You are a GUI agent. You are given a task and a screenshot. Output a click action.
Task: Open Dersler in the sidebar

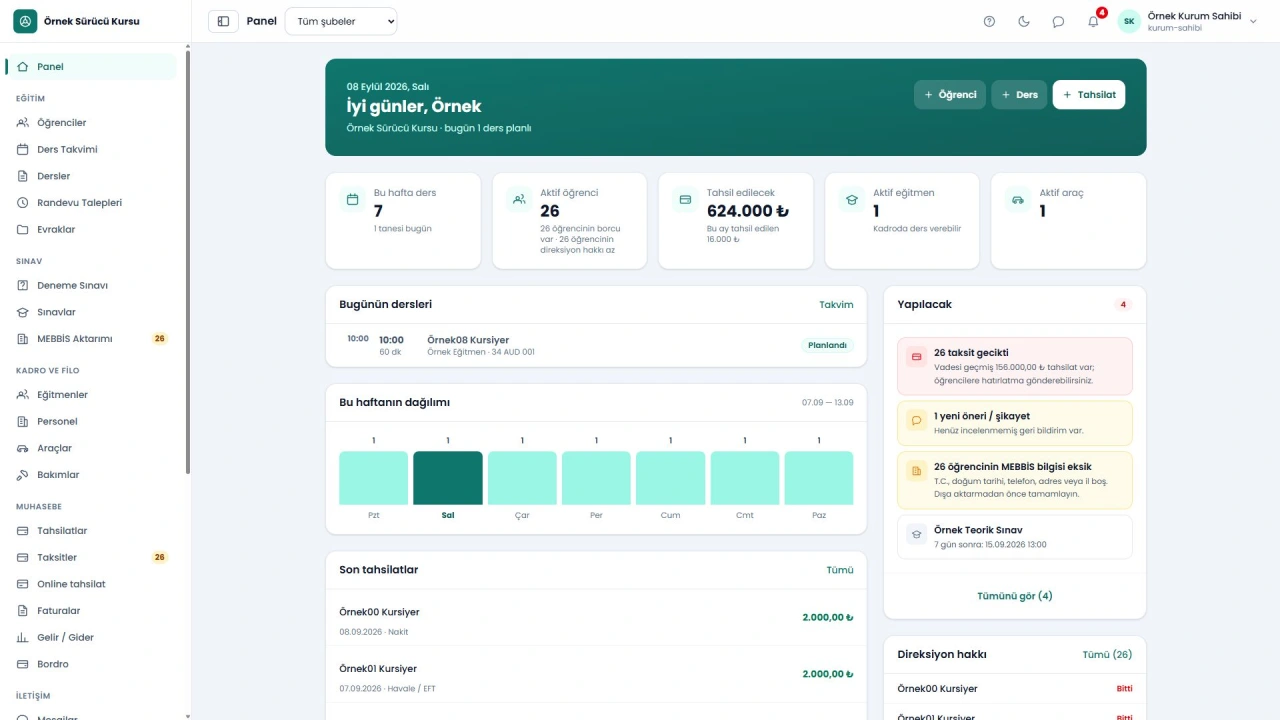tap(92, 176)
